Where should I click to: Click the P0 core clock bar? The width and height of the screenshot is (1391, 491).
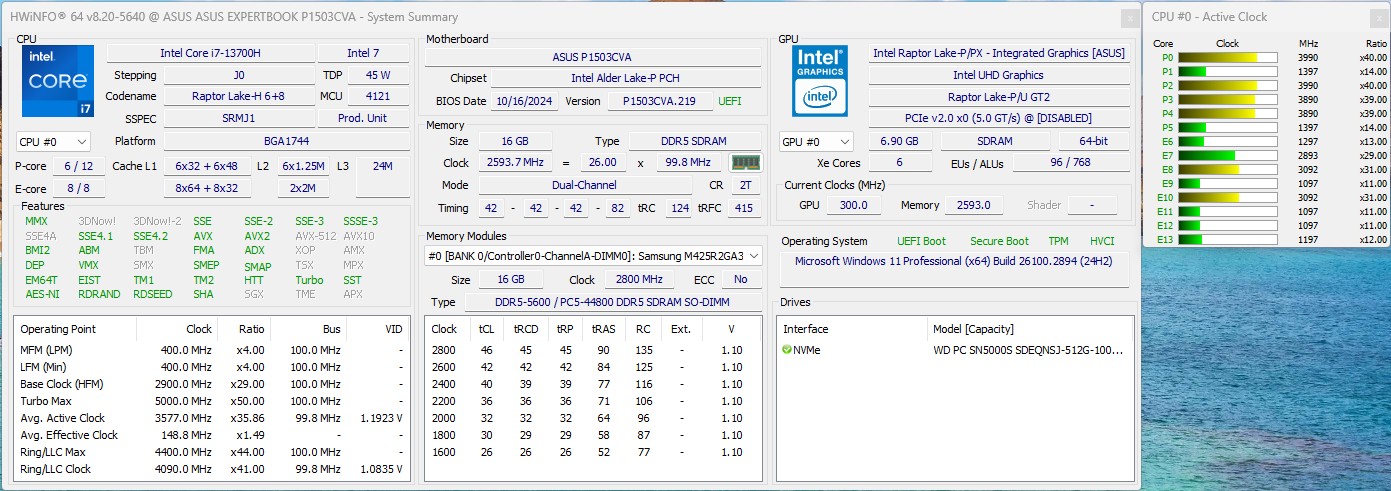[x=1227, y=58]
